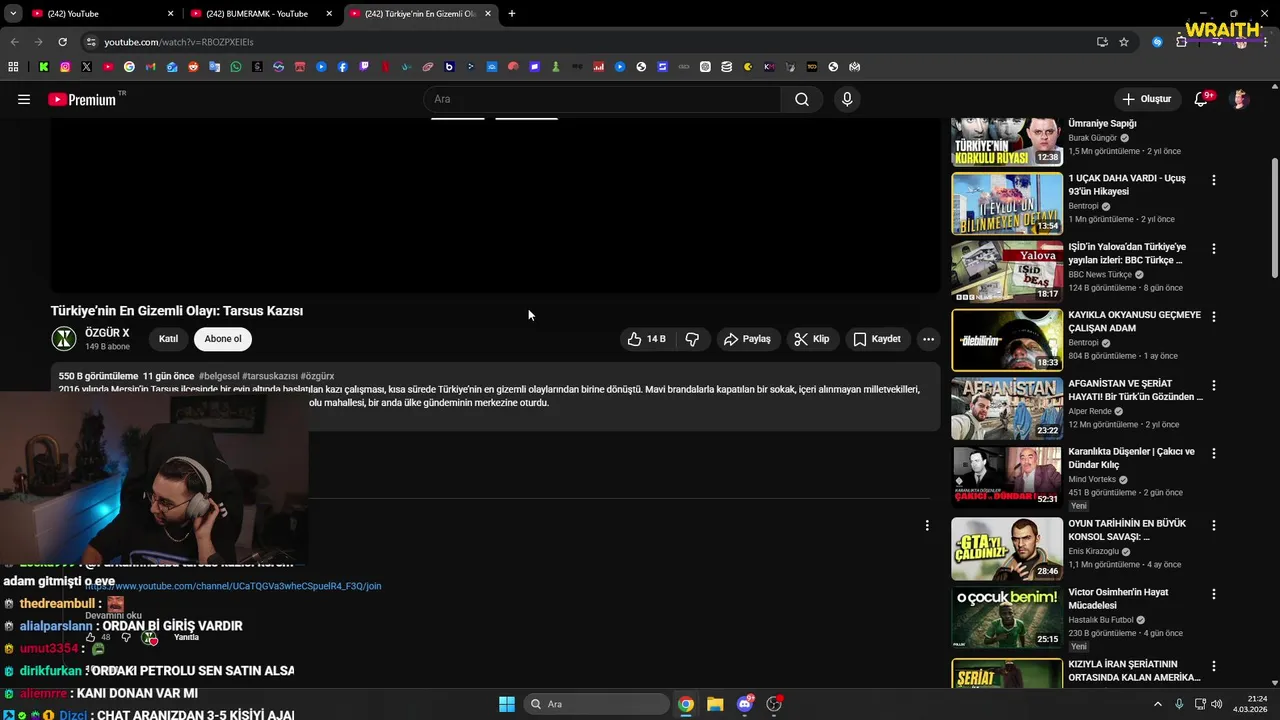Open options for Victor Osimhen'in Hayat Mücadelesi
The width and height of the screenshot is (1280, 720).
(x=1214, y=593)
